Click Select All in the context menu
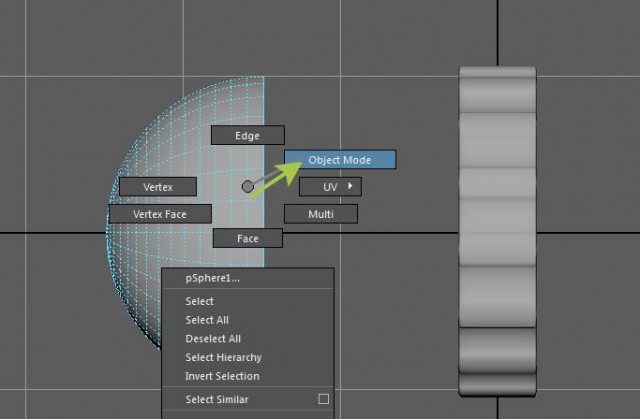The width and height of the screenshot is (640, 419). coord(248,320)
